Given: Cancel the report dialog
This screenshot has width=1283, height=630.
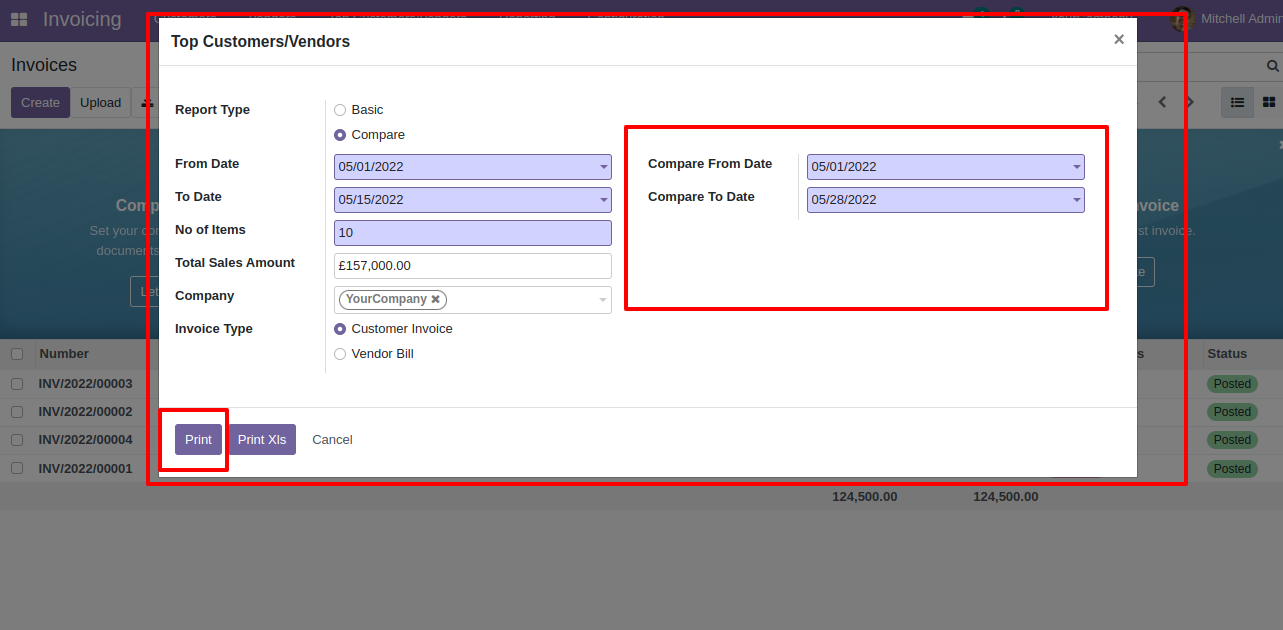Looking at the screenshot, I should click(x=332, y=440).
